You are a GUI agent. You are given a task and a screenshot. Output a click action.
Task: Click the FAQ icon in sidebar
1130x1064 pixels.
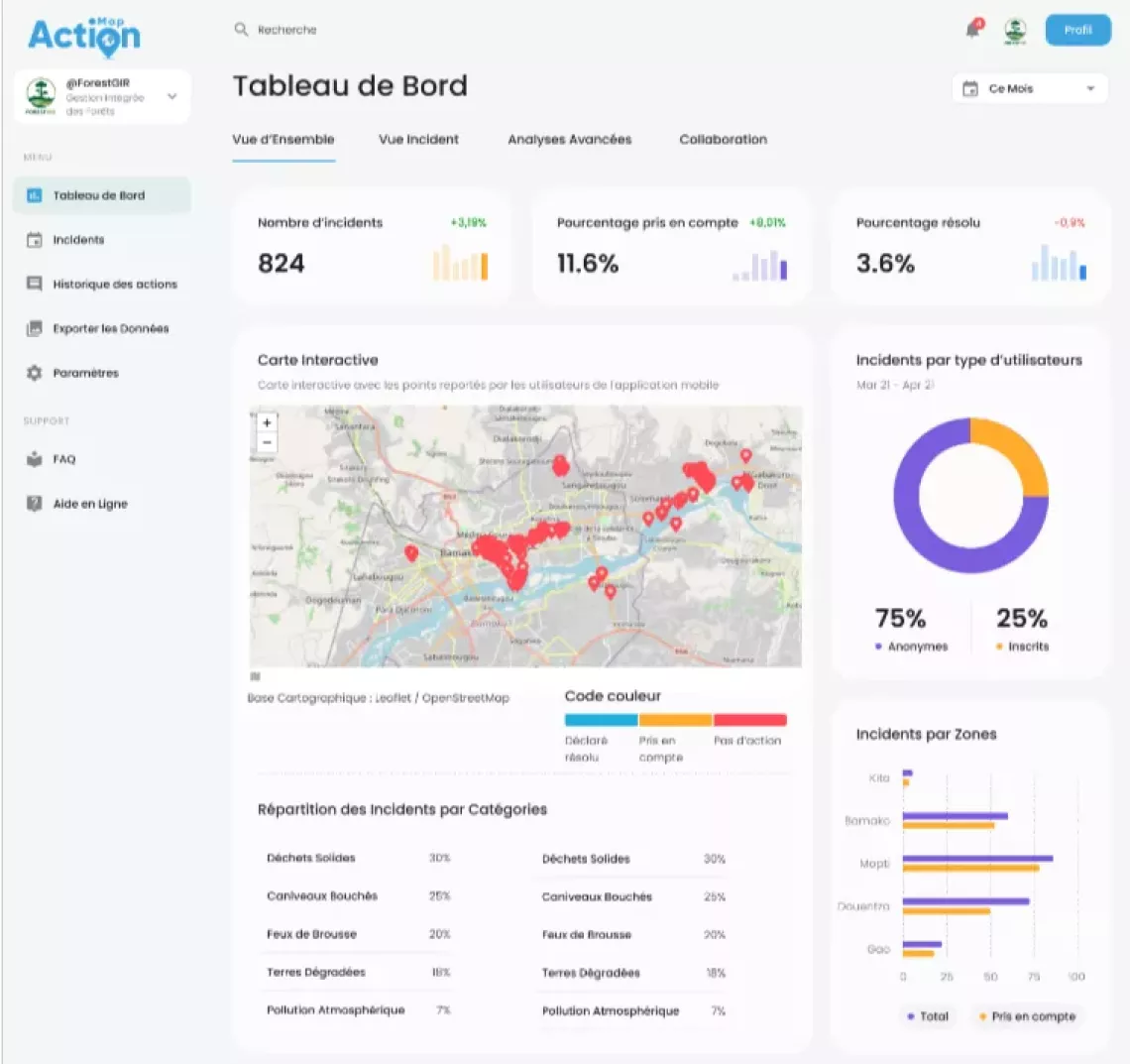click(x=34, y=459)
